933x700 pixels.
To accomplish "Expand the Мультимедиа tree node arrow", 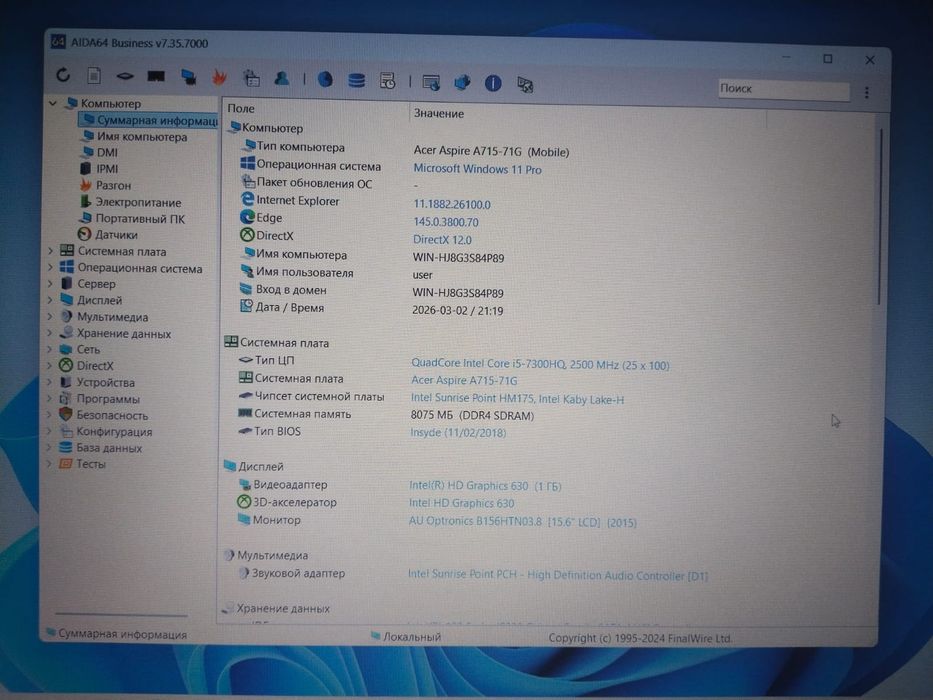I will point(51,317).
